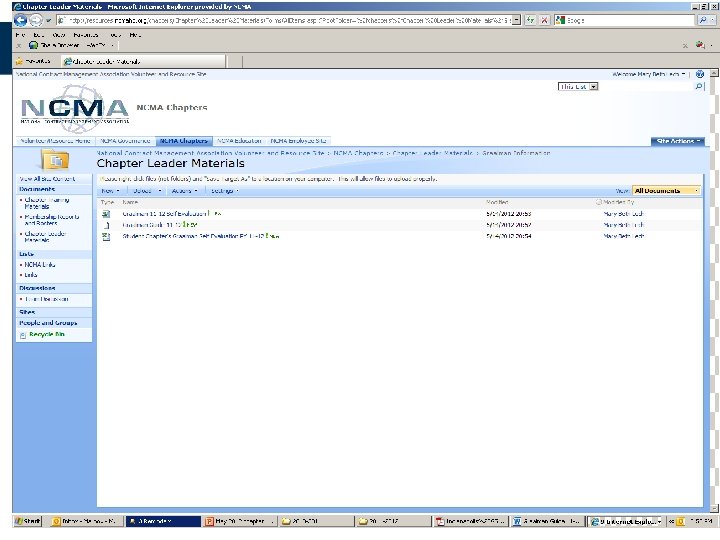720x540 pixels.
Task: Click the Chapter Leader Materials breadcrumb link
Action: [433, 153]
